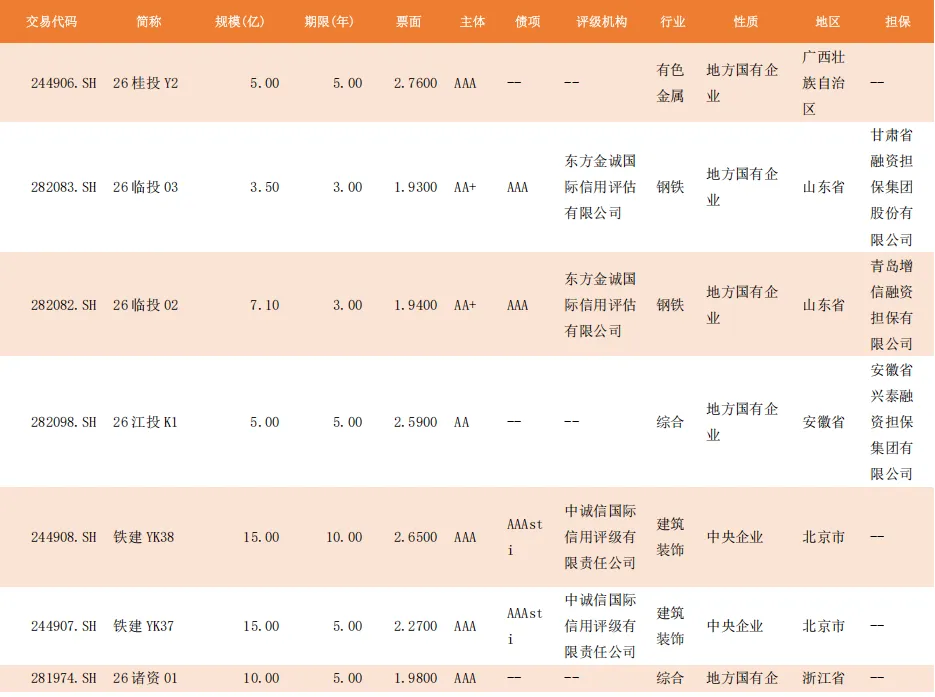
Task: Click bond name 铁建YK38
Action: pyautogui.click(x=144, y=537)
